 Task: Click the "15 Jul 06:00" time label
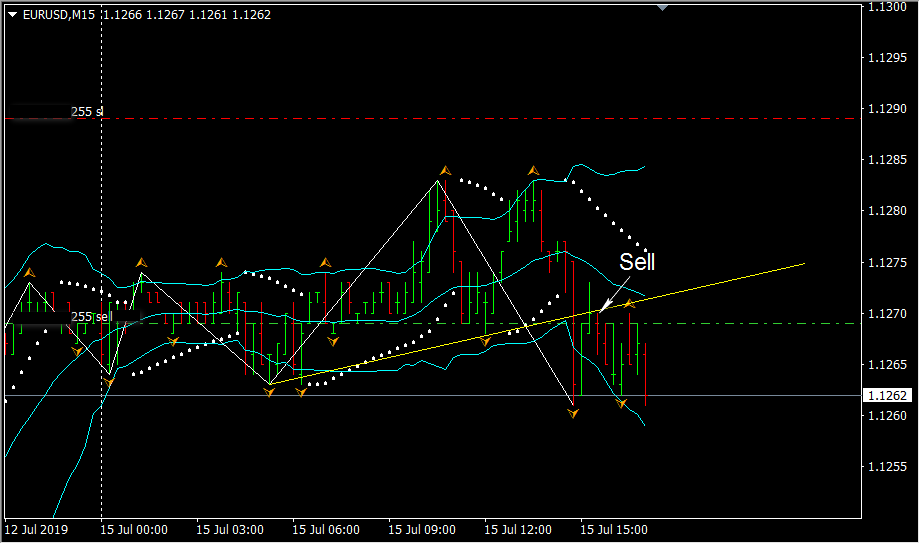(x=326, y=530)
